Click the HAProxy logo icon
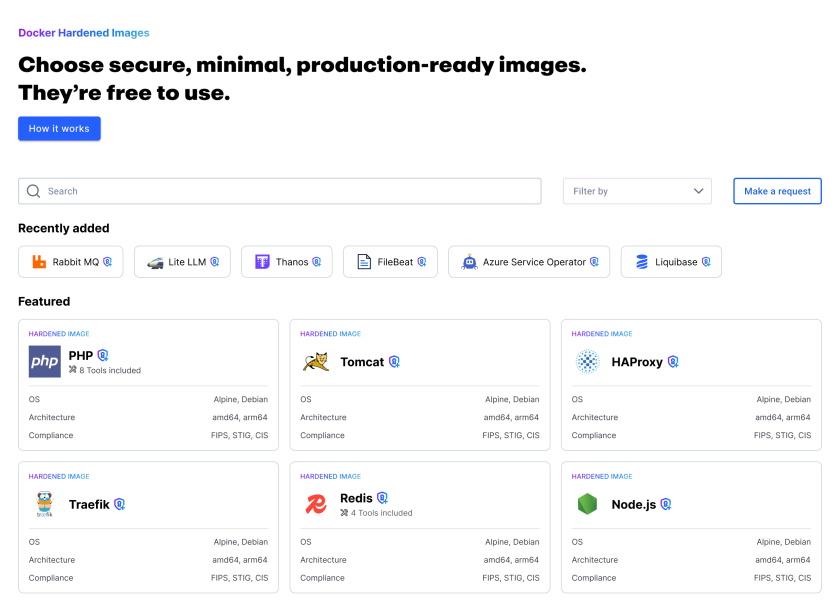Screen dimensions: 836x604 pyautogui.click(x=587, y=362)
